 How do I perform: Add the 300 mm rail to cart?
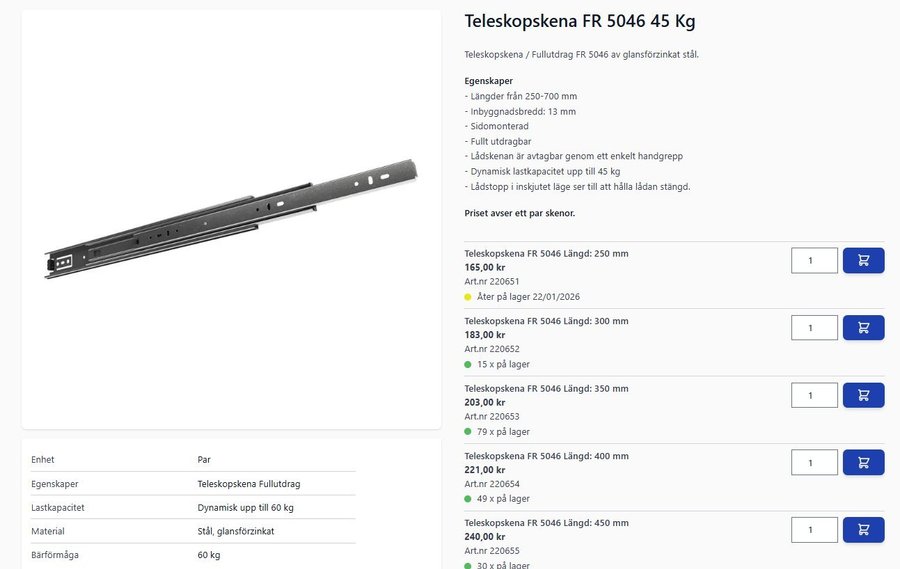tap(863, 328)
